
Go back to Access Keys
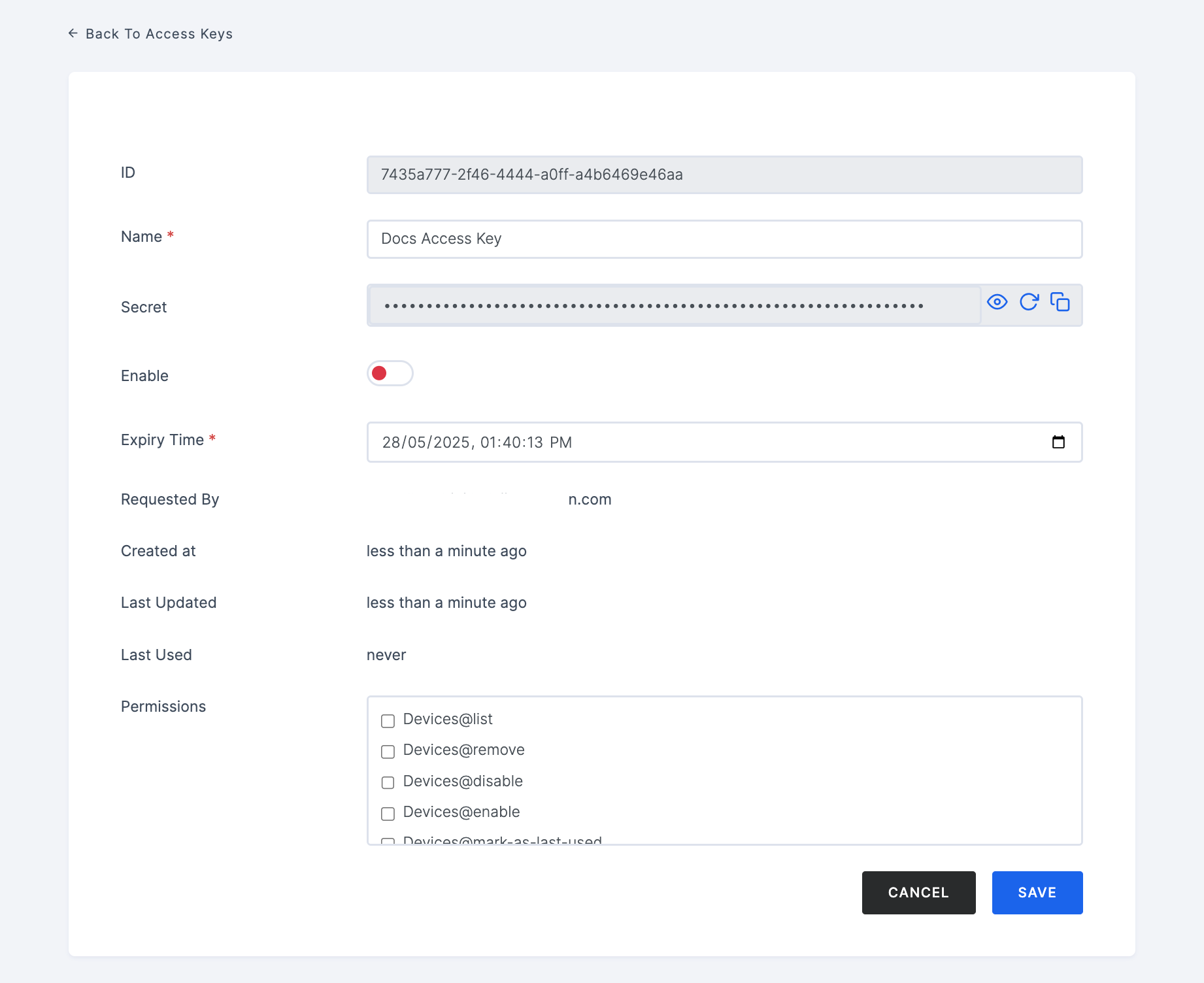(x=150, y=33)
